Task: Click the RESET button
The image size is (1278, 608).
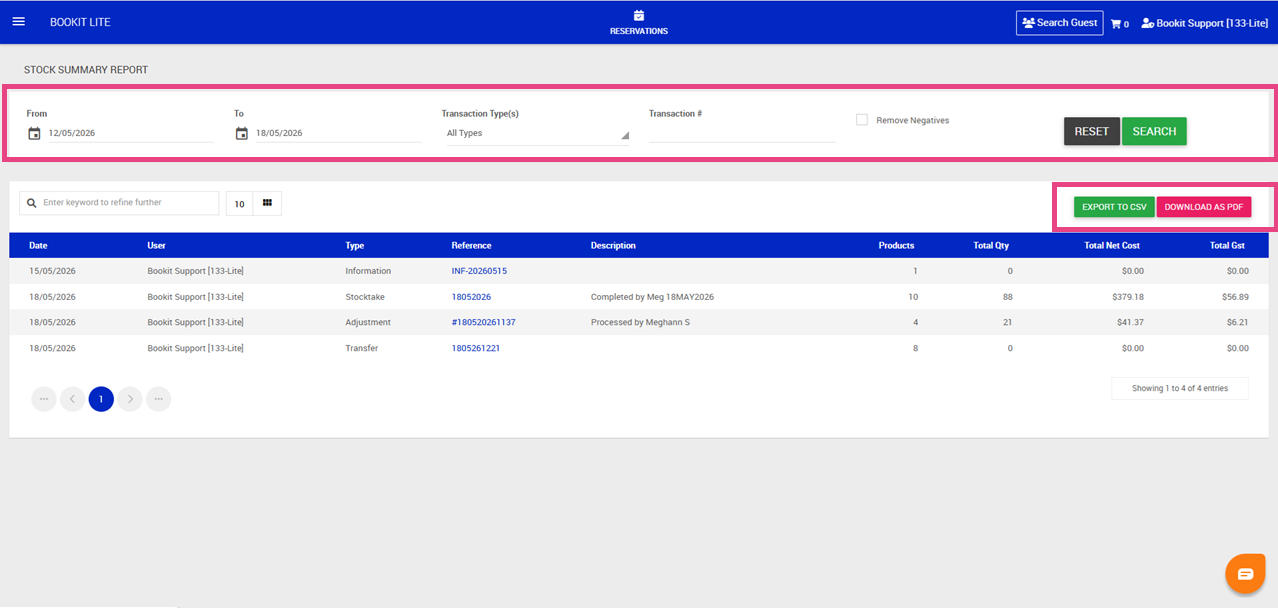Action: tap(1091, 131)
